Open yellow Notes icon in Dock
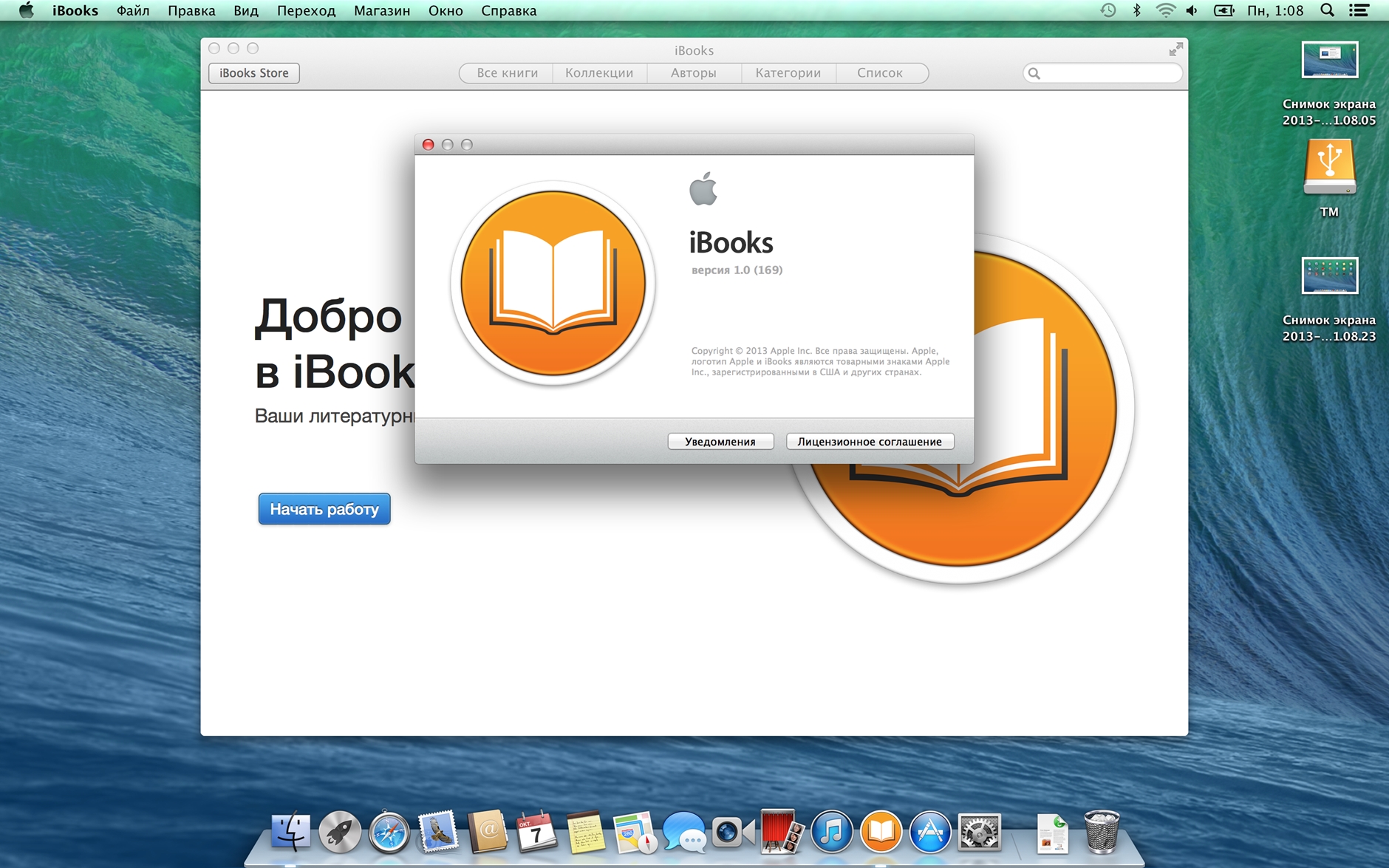The height and width of the screenshot is (868, 1389). 586,833
